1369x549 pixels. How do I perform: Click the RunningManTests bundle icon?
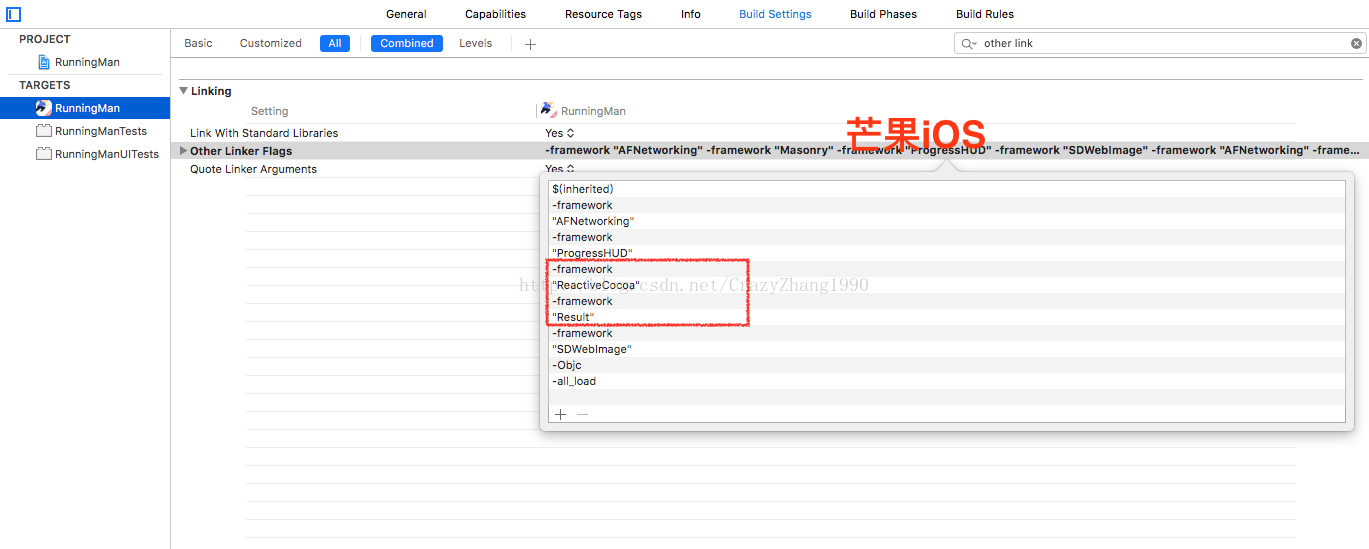tap(43, 131)
